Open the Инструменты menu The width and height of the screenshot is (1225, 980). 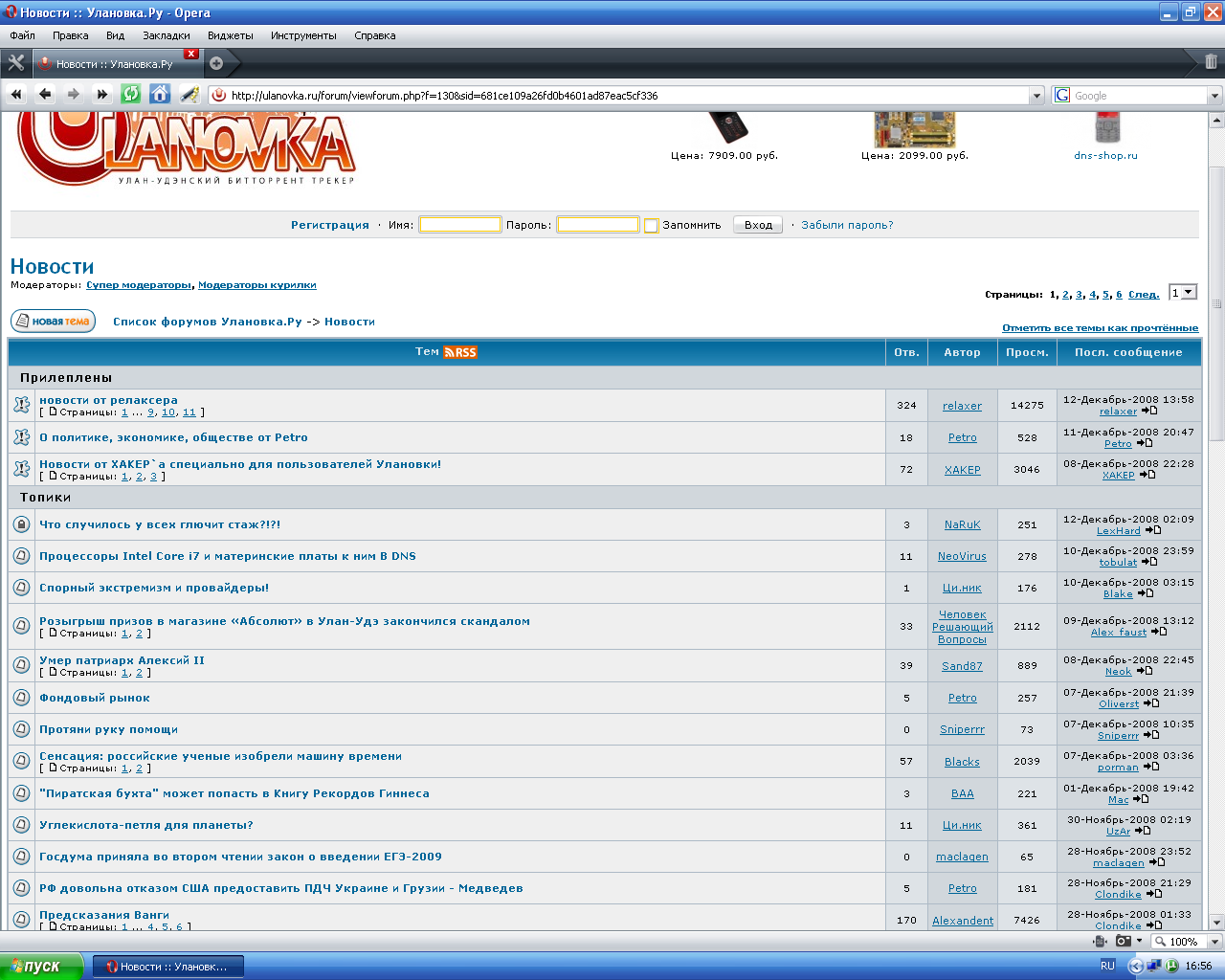303,35
